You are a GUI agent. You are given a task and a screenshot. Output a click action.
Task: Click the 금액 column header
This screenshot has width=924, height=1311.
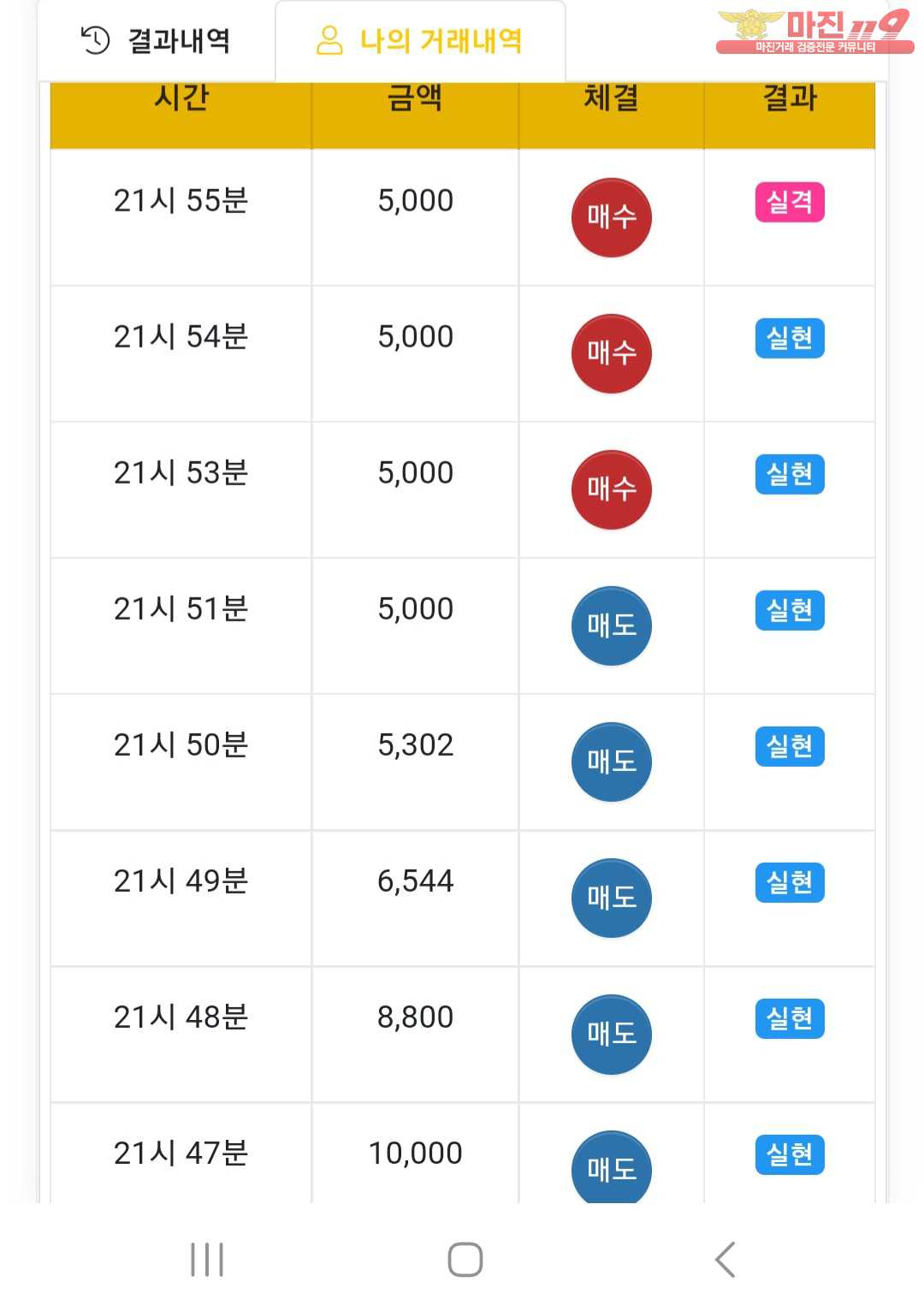tap(415, 98)
